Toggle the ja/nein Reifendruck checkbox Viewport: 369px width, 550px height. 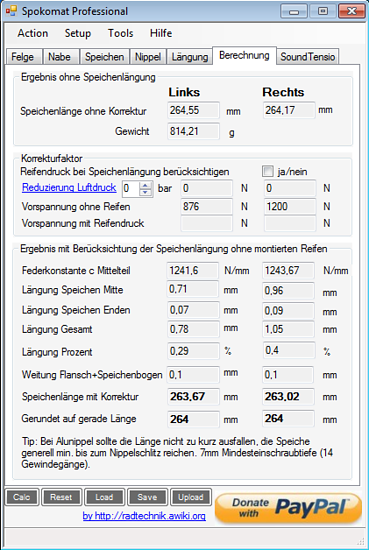[x=268, y=172]
